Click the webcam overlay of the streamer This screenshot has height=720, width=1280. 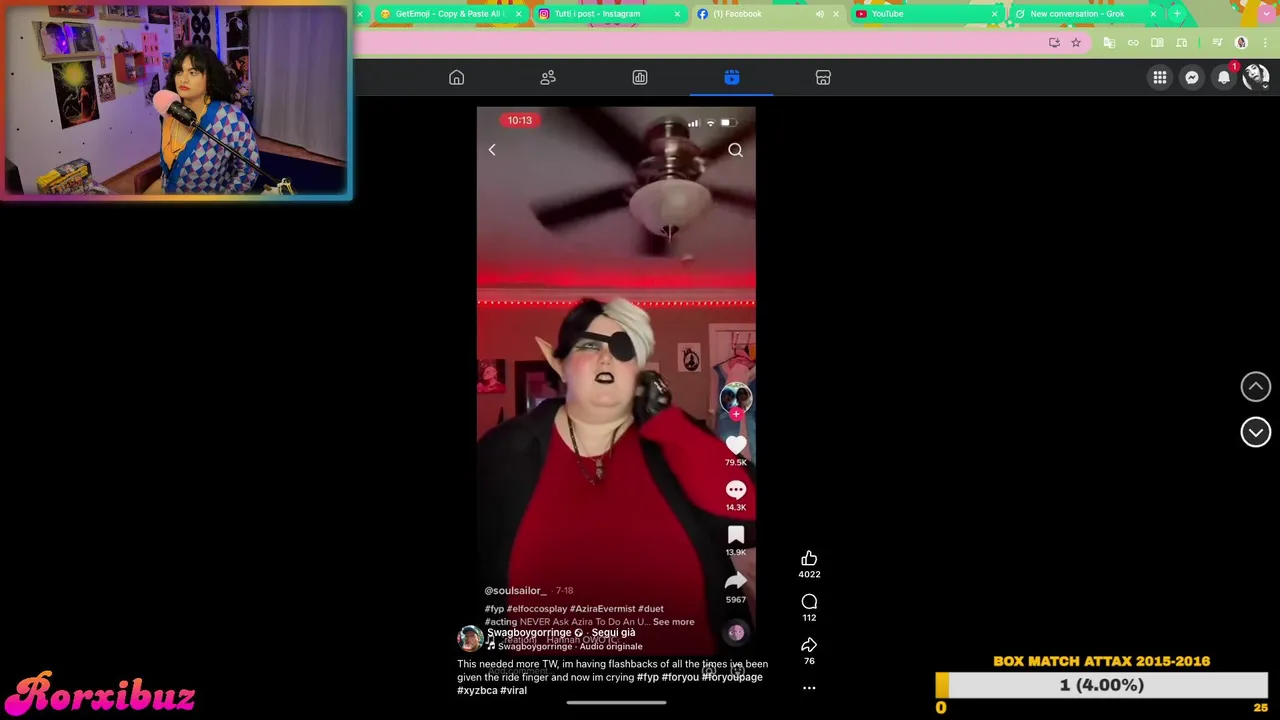point(176,100)
